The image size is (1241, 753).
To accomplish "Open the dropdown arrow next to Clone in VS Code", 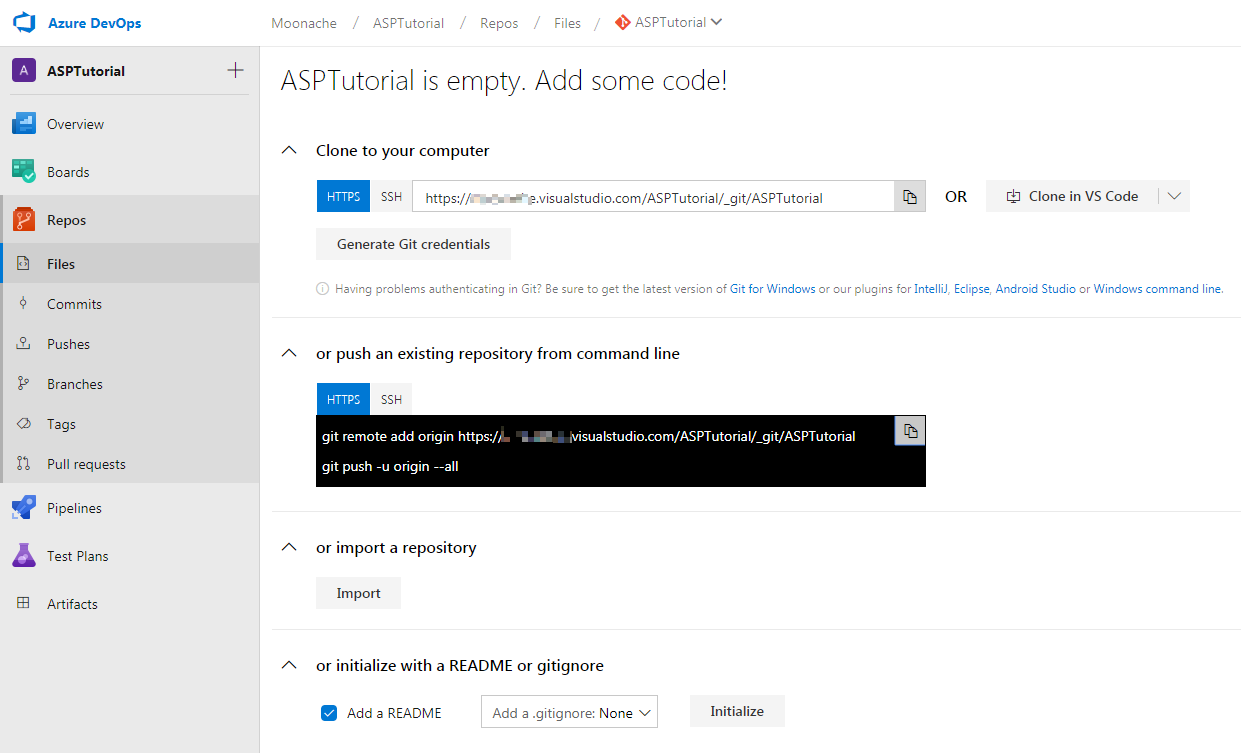I will (1174, 196).
